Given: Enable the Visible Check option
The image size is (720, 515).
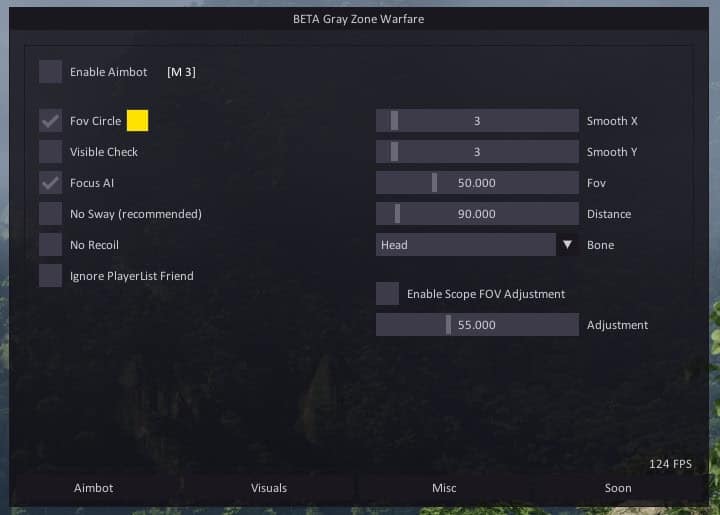Looking at the screenshot, I should (50, 152).
